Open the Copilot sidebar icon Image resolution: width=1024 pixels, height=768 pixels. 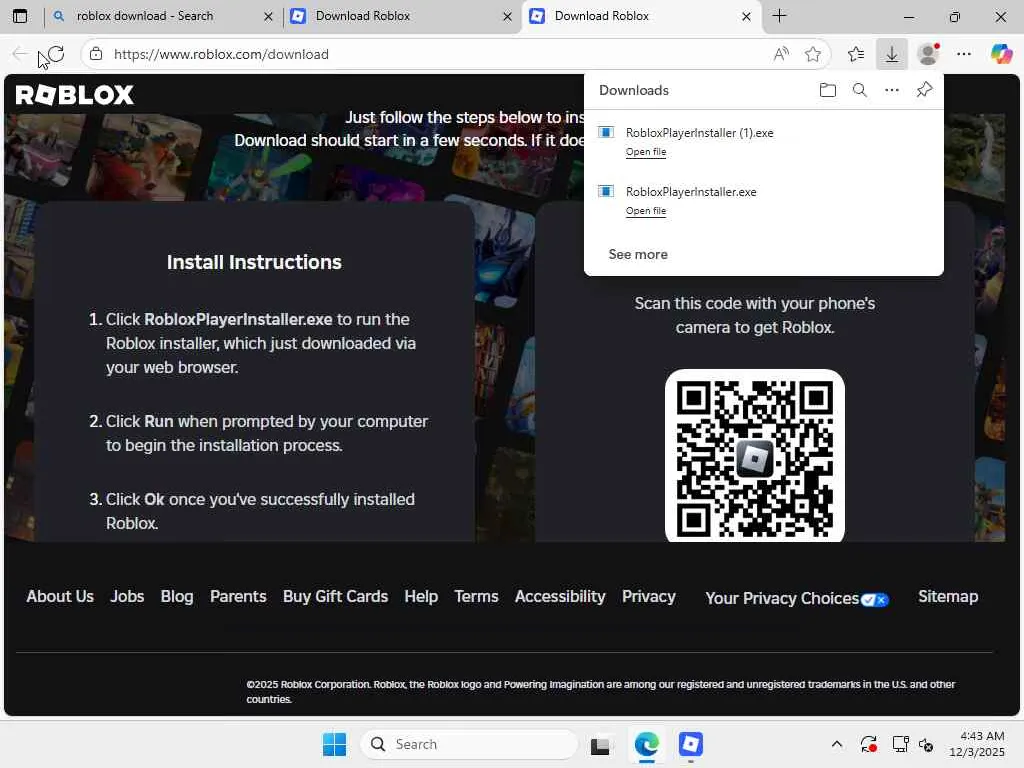point(1000,54)
